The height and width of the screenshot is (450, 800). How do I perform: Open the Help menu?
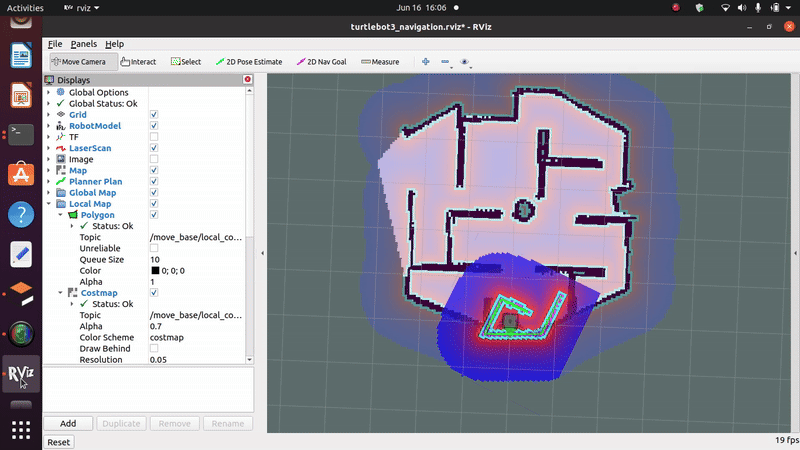(x=114, y=44)
